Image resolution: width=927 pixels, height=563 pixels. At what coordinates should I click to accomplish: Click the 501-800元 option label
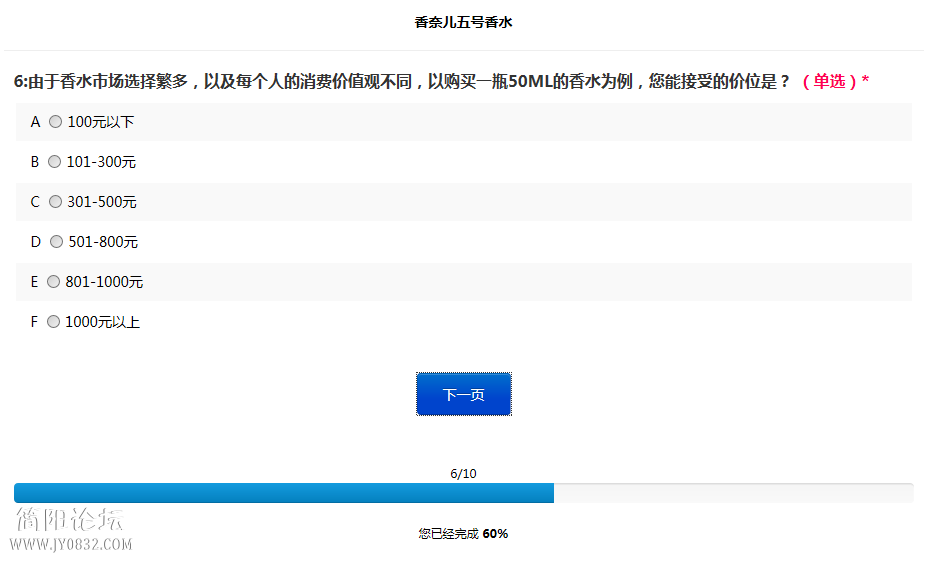(103, 241)
